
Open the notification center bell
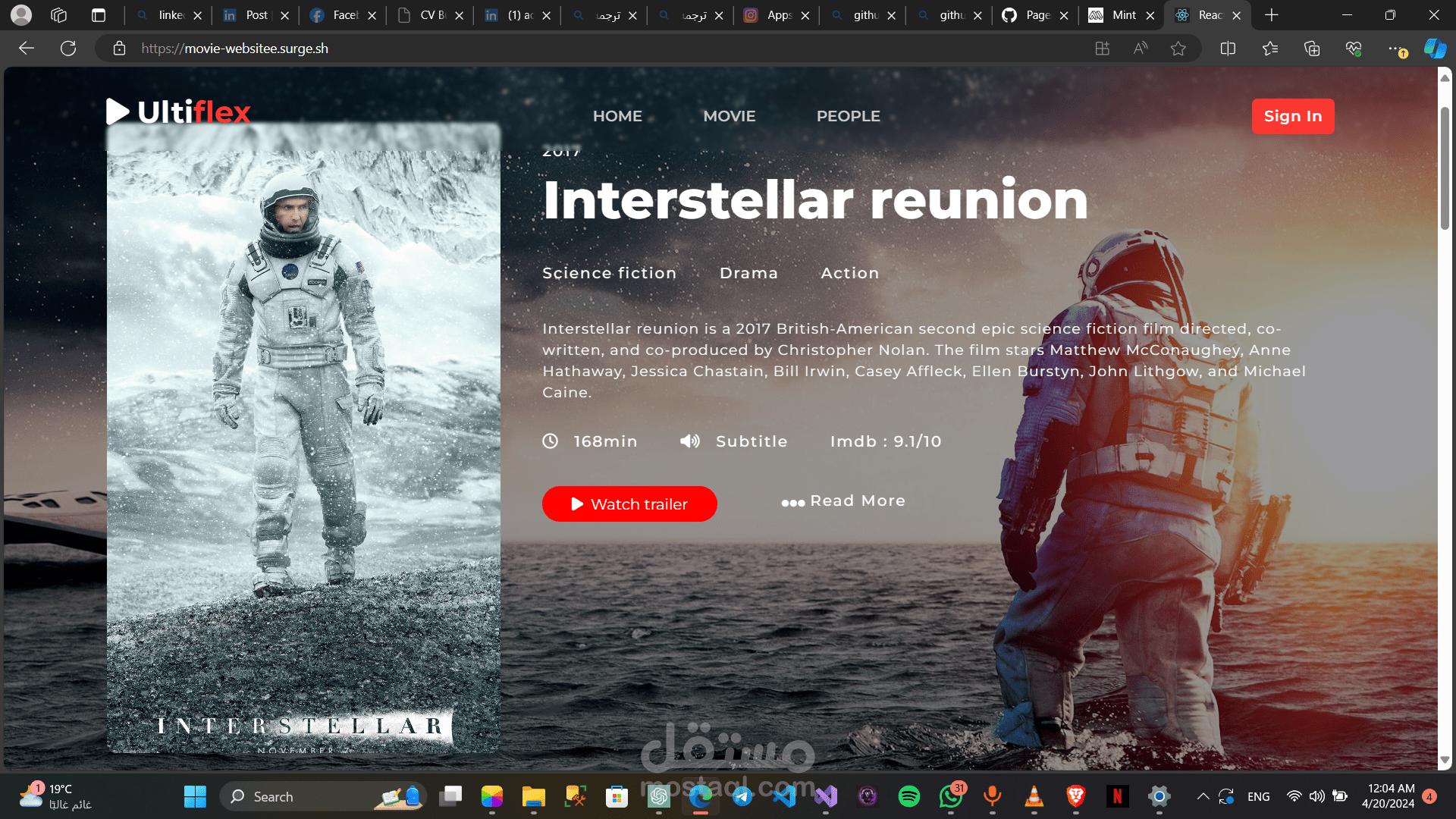pyautogui.click(x=1429, y=796)
